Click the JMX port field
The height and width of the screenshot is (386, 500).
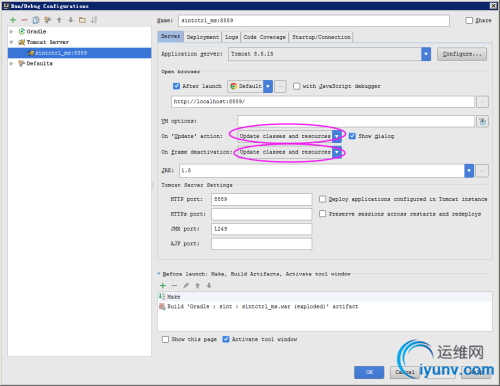262,229
